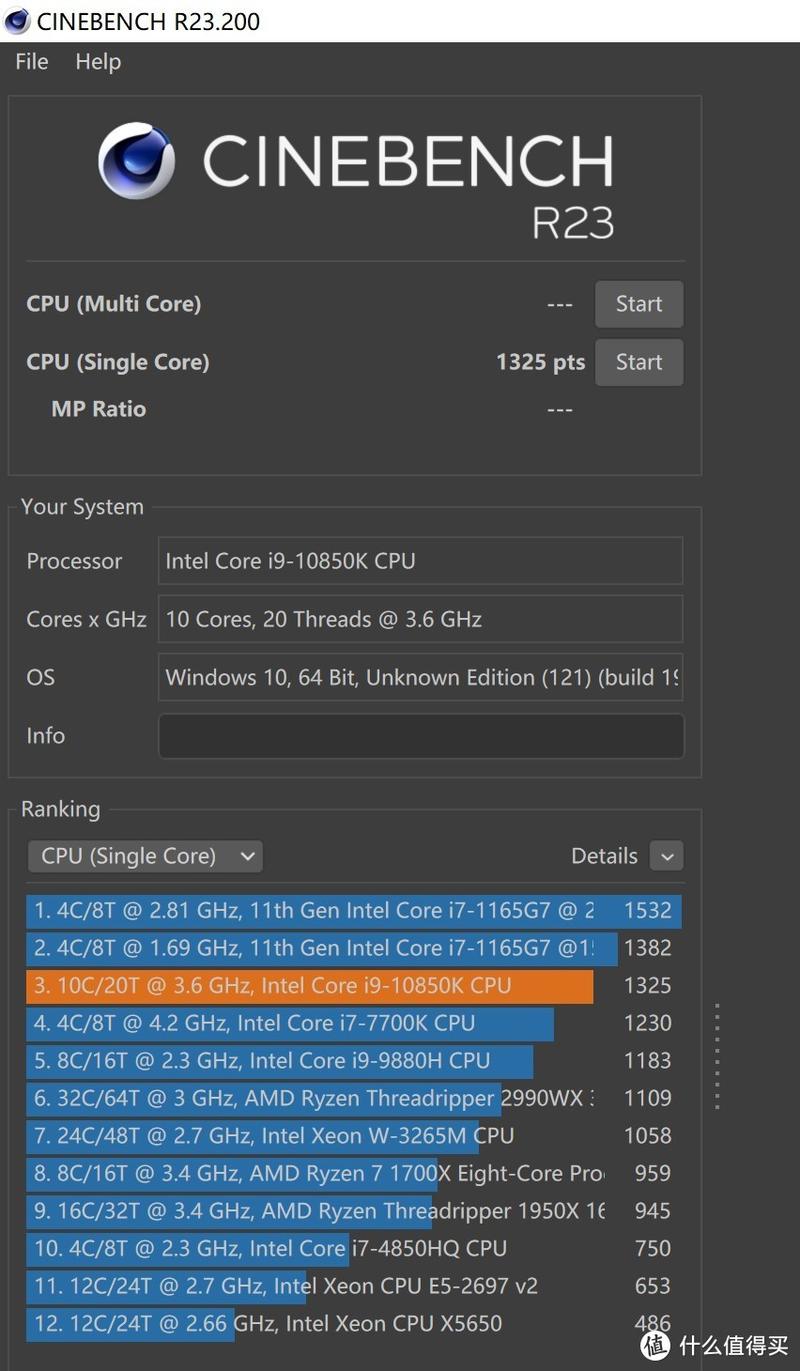Viewport: 800px width, 1371px height.
Task: Select the Core i7-7700K ranking entry
Action: click(x=354, y=1023)
